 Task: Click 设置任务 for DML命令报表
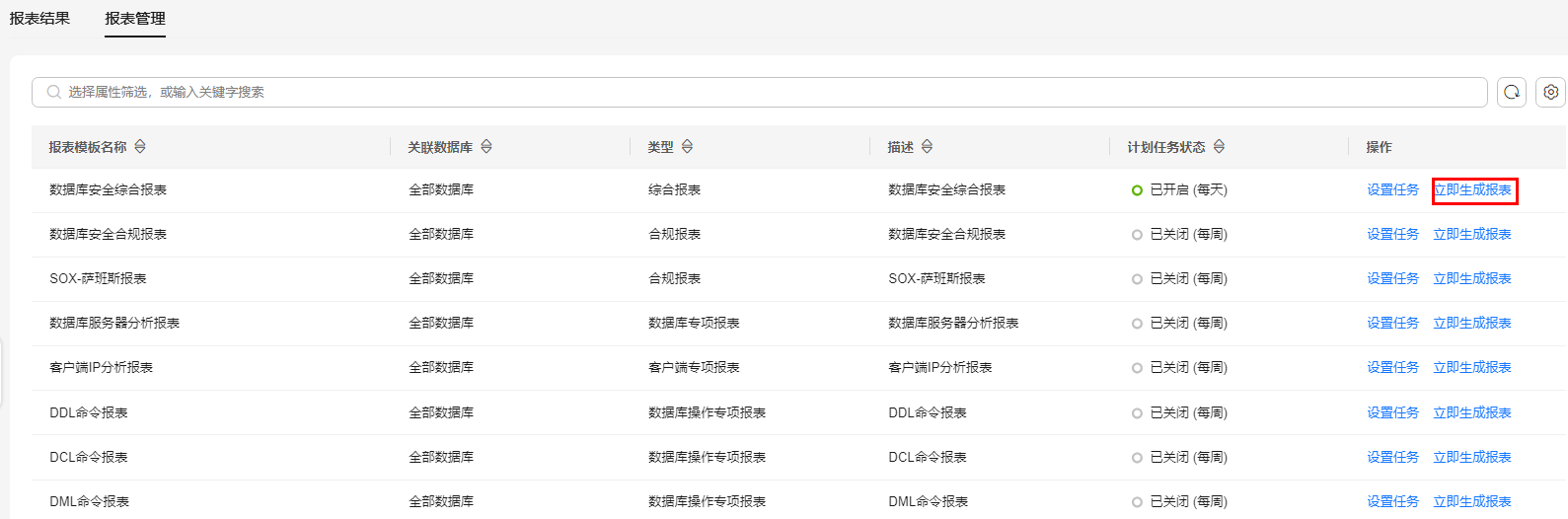1392,501
